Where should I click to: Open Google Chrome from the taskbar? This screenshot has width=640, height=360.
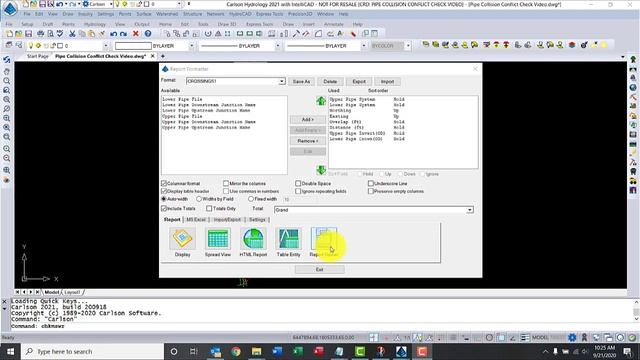pos(236,351)
